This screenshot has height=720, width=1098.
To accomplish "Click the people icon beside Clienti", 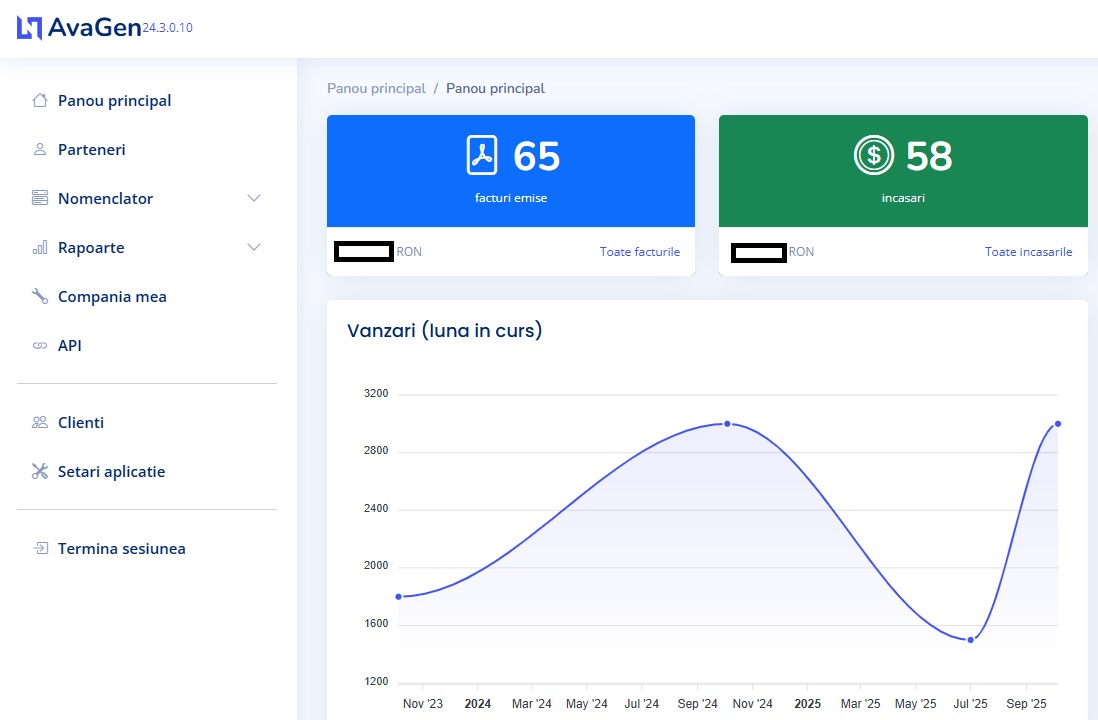I will tap(40, 422).
